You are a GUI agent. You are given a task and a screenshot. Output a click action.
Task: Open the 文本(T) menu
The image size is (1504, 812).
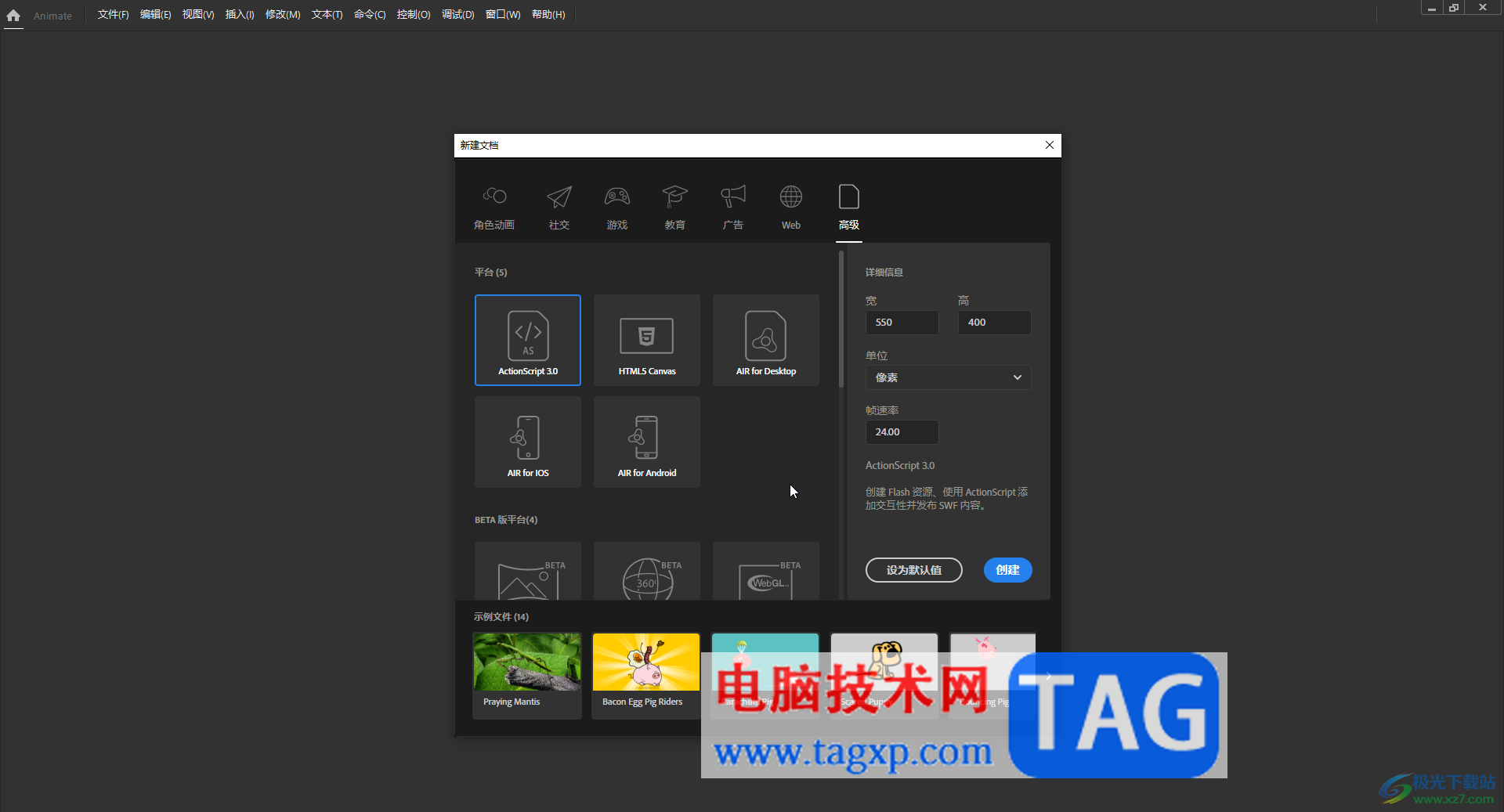[x=327, y=15]
